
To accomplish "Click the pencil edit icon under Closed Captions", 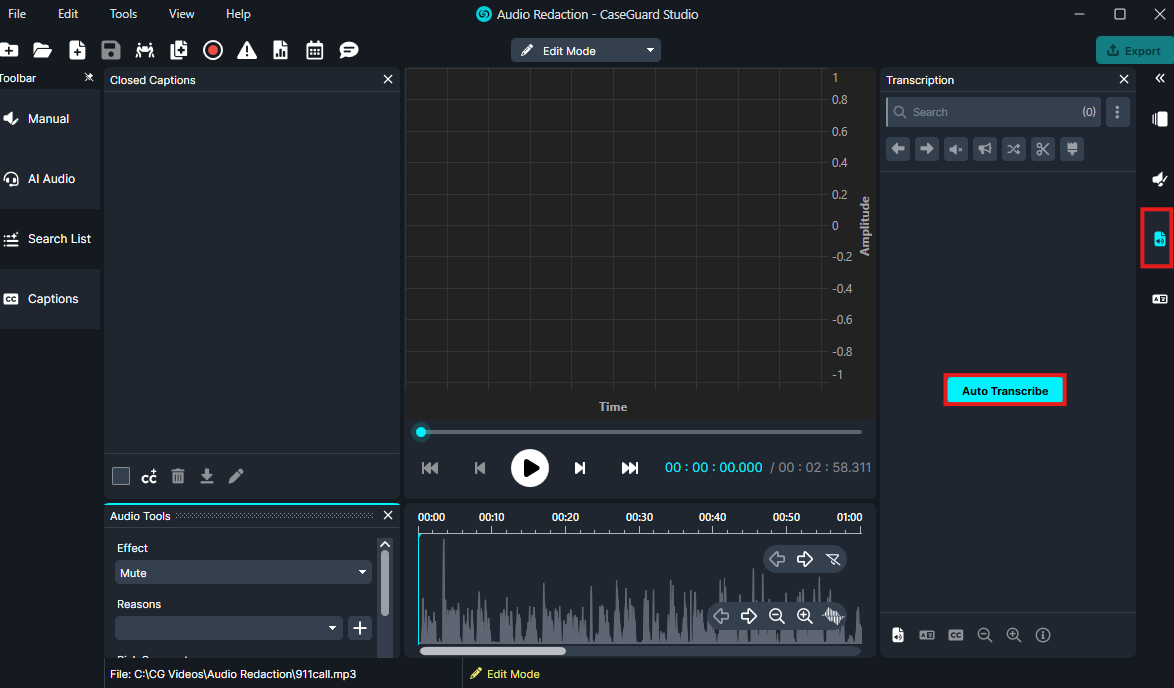I will point(236,476).
